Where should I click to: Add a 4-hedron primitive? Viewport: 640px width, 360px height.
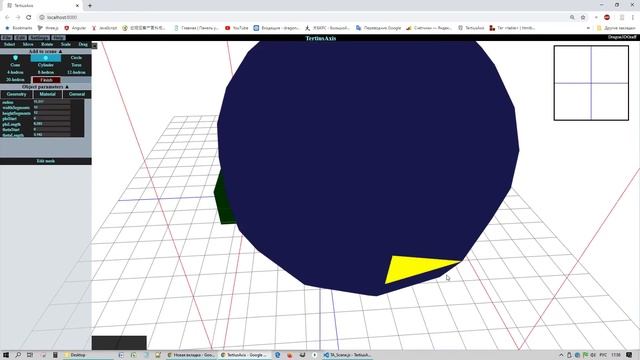pos(15,72)
